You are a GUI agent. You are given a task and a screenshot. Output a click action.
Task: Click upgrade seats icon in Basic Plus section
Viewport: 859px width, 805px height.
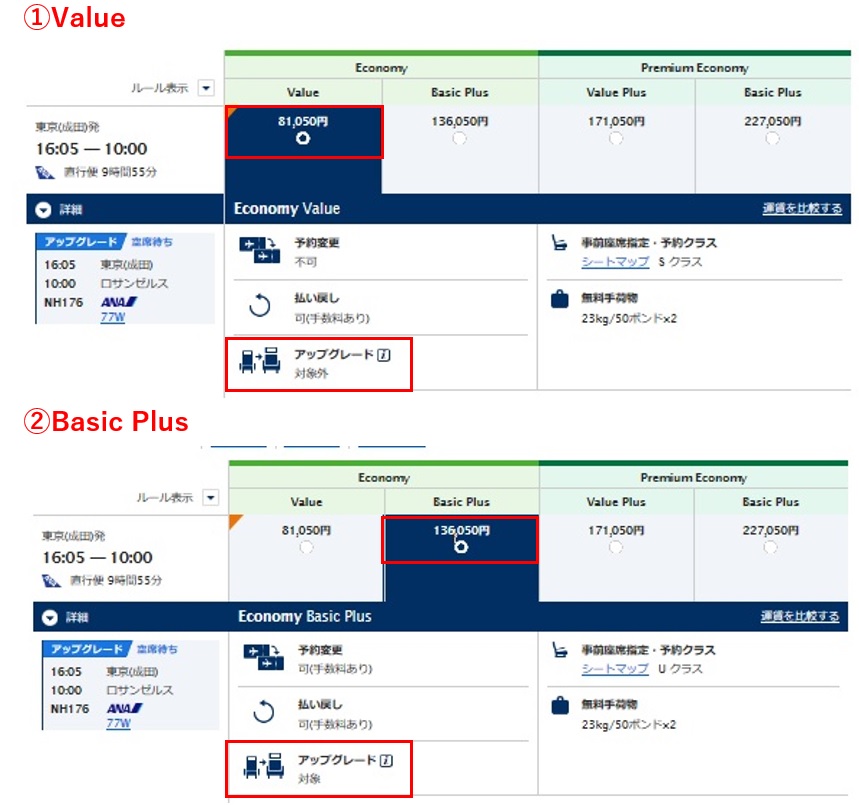[x=264, y=766]
